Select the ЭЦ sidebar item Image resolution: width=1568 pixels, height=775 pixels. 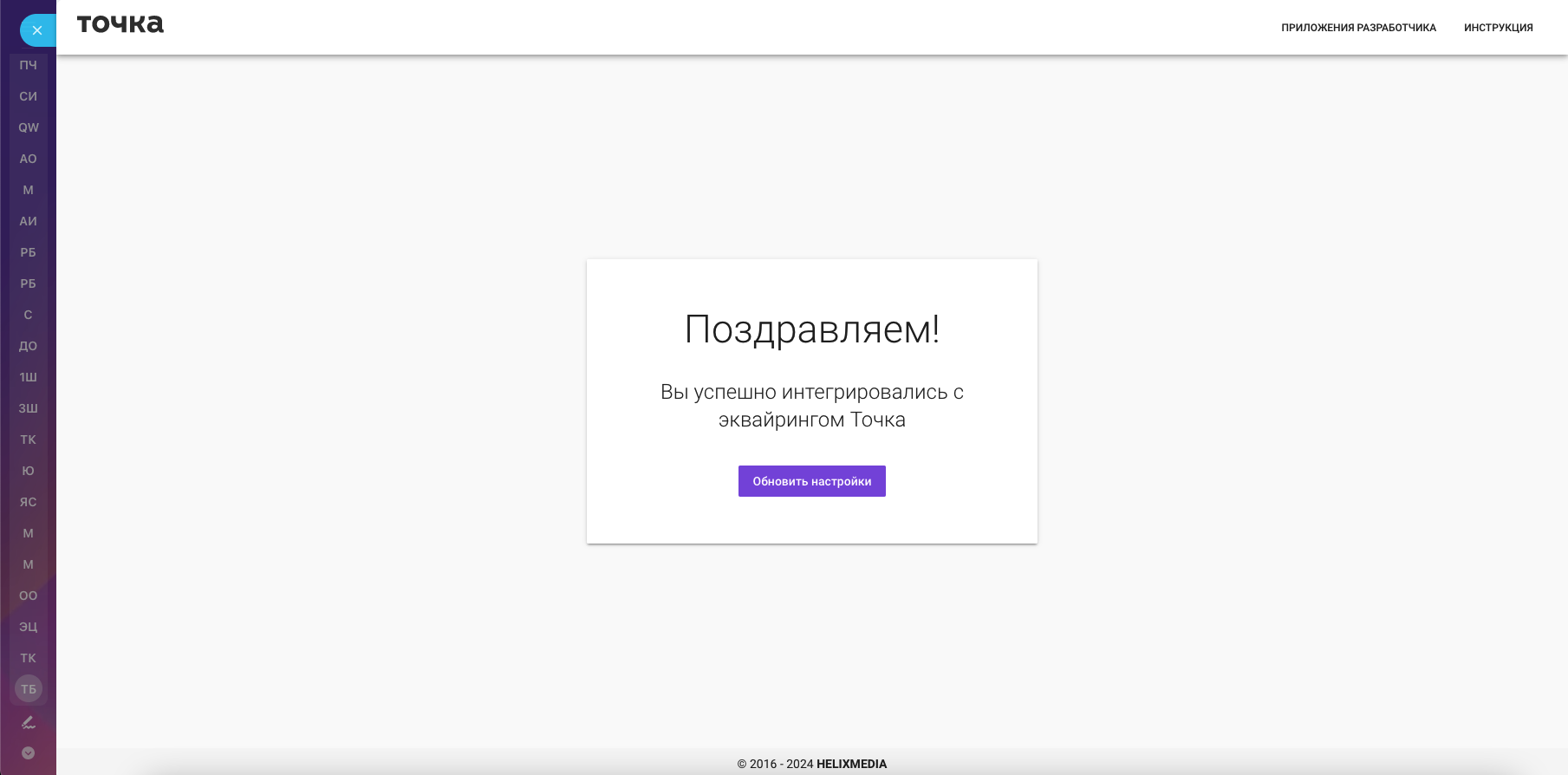pos(29,627)
